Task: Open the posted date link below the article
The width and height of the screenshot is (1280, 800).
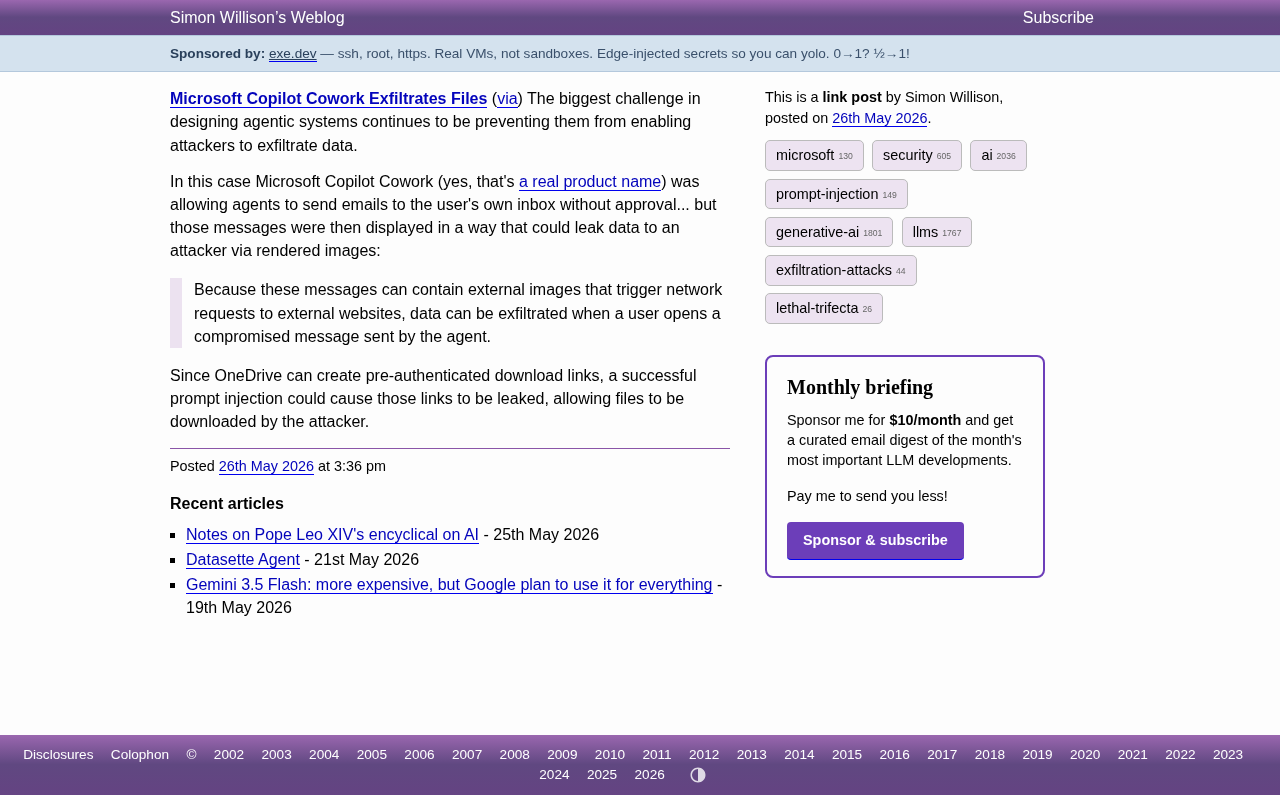Action: pyautogui.click(x=266, y=466)
